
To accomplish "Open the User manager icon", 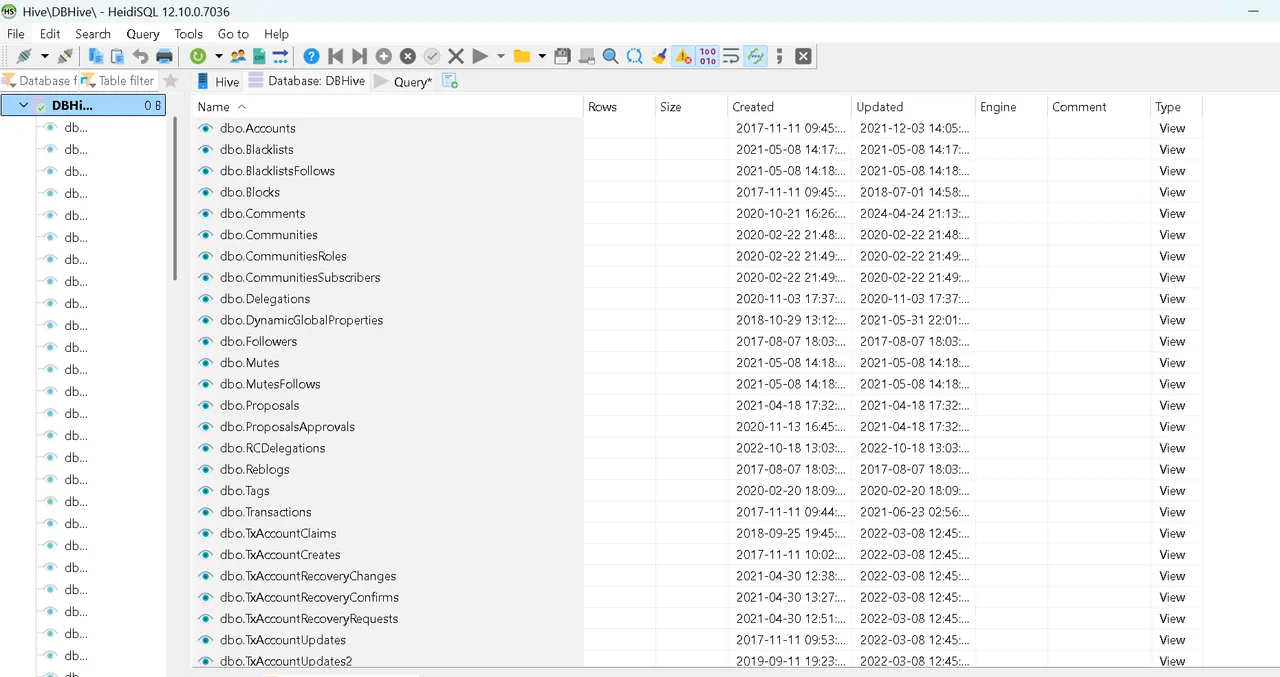I will (x=238, y=56).
